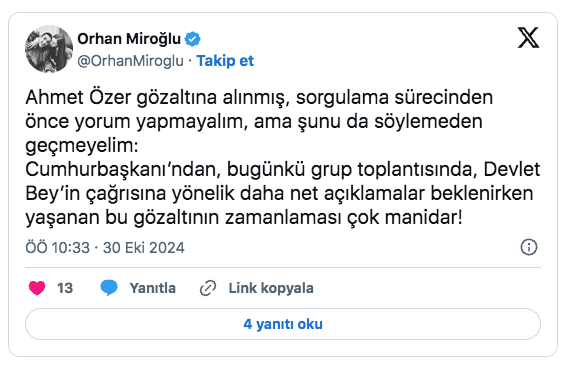
Task: Click the tweet line starting Ahmet Özer gözaltına
Action: click(x=259, y=98)
